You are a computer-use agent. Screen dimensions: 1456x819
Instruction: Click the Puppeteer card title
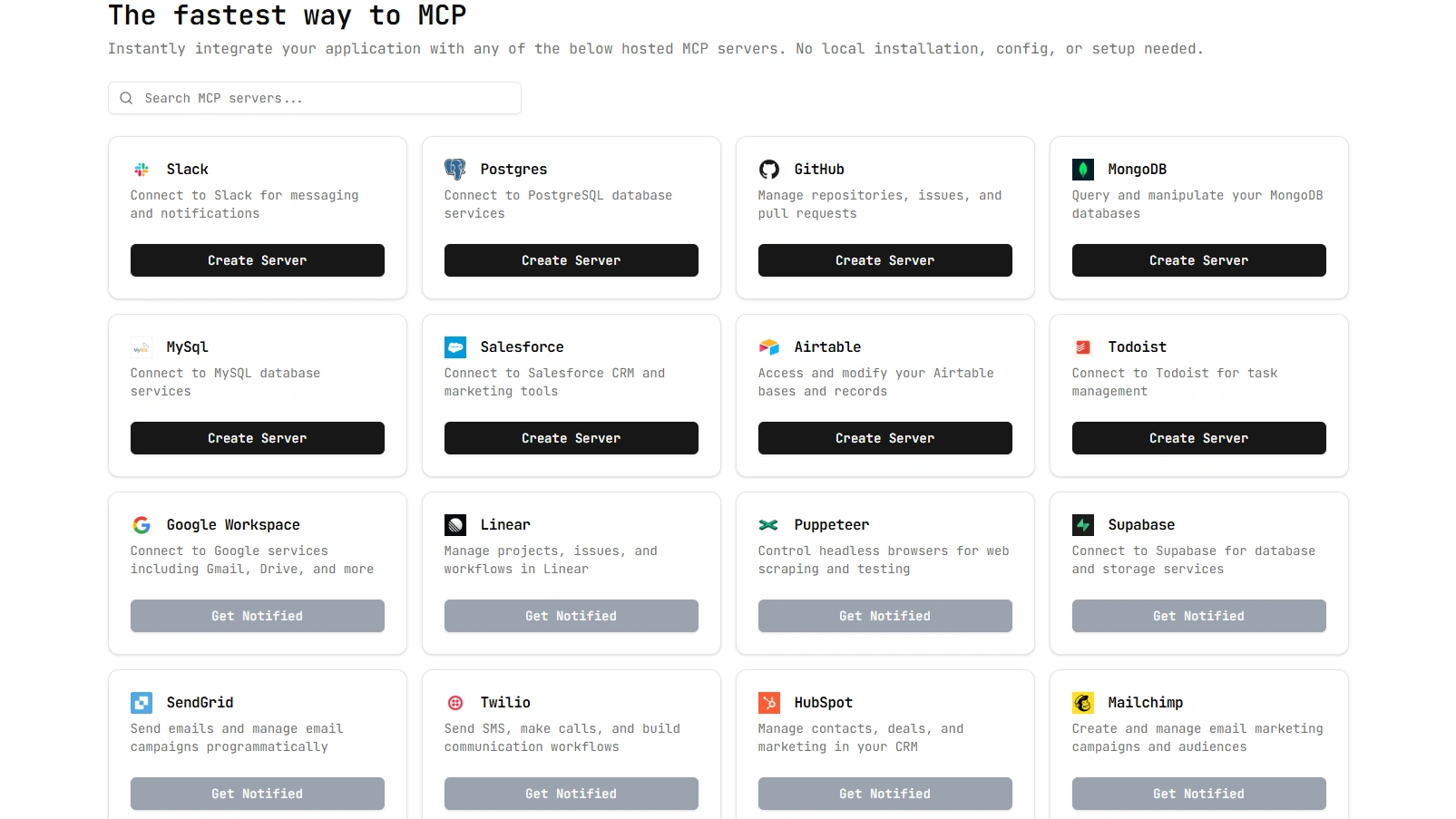(x=832, y=525)
